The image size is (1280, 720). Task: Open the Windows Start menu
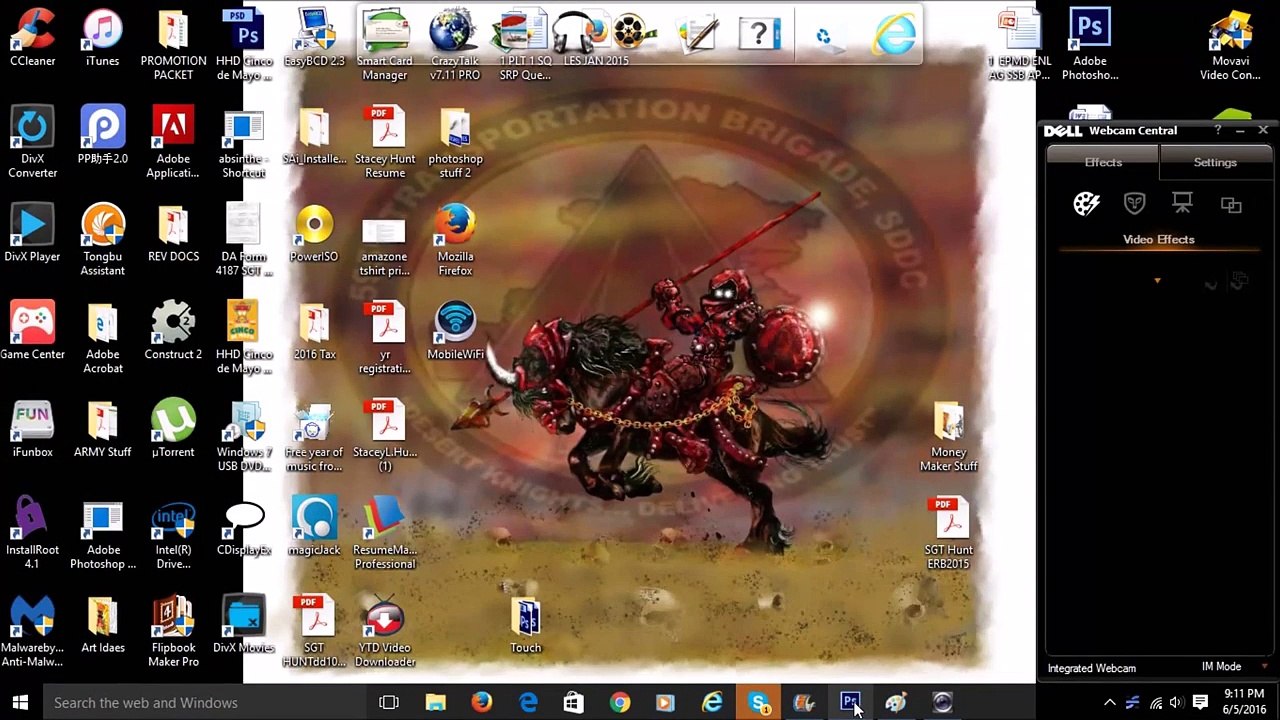(x=20, y=702)
